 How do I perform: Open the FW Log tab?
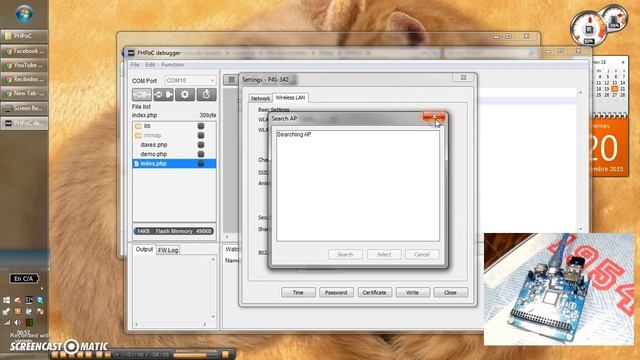168,250
